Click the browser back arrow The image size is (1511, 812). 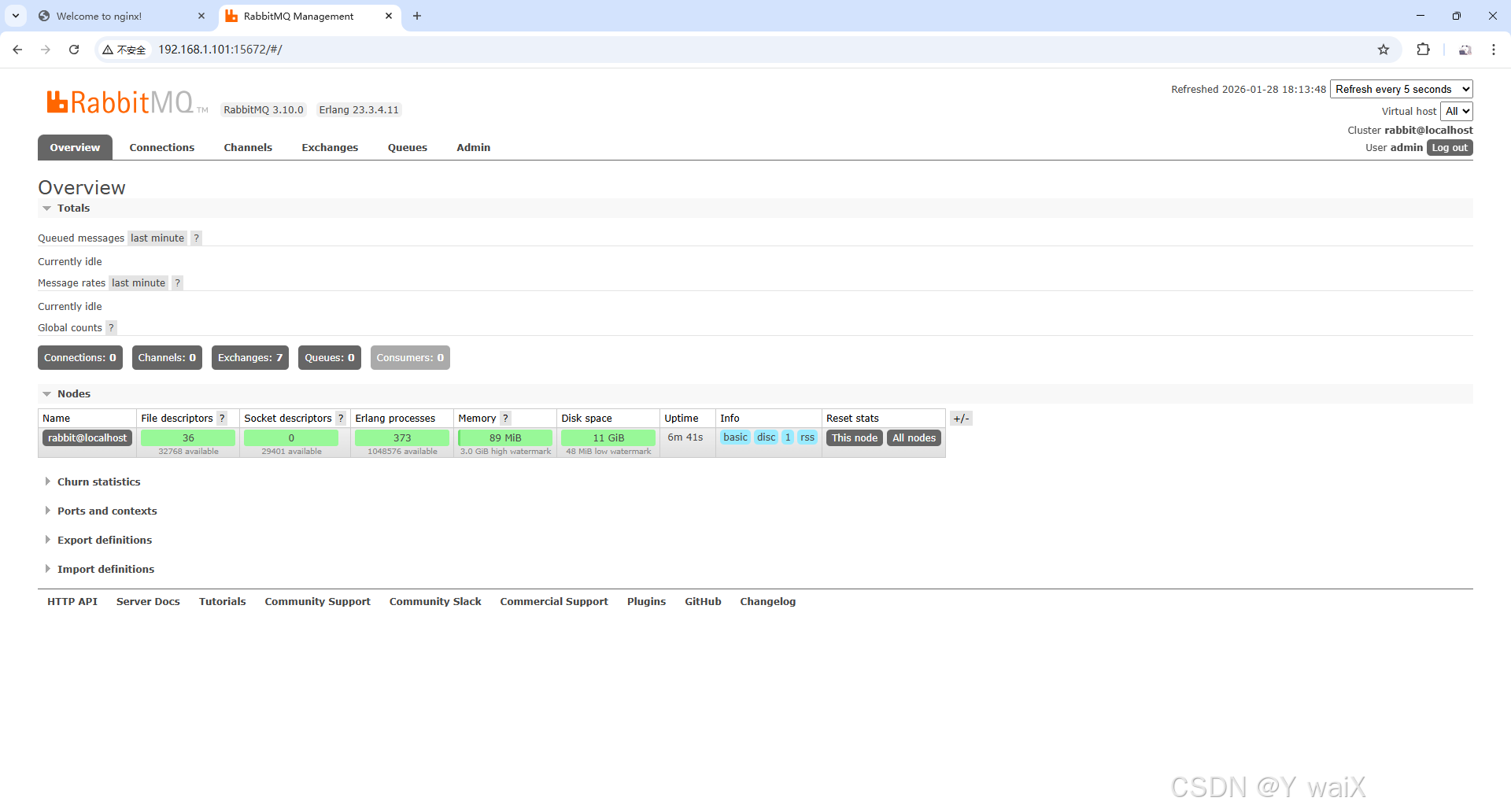click(17, 50)
